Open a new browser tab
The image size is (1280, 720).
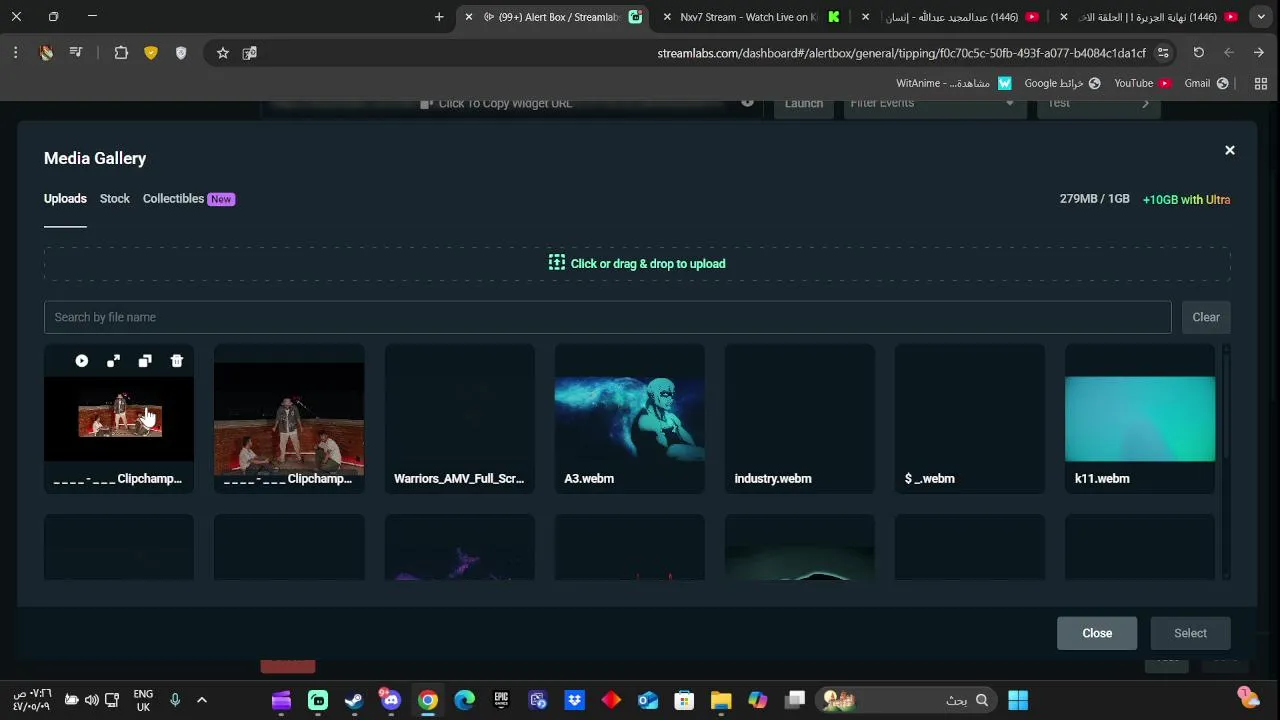click(x=439, y=17)
